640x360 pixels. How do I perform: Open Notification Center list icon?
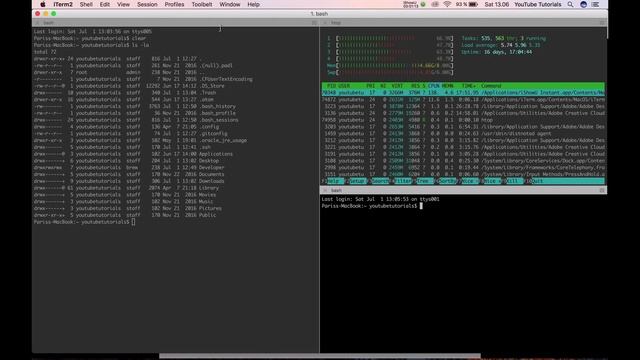[596, 4]
